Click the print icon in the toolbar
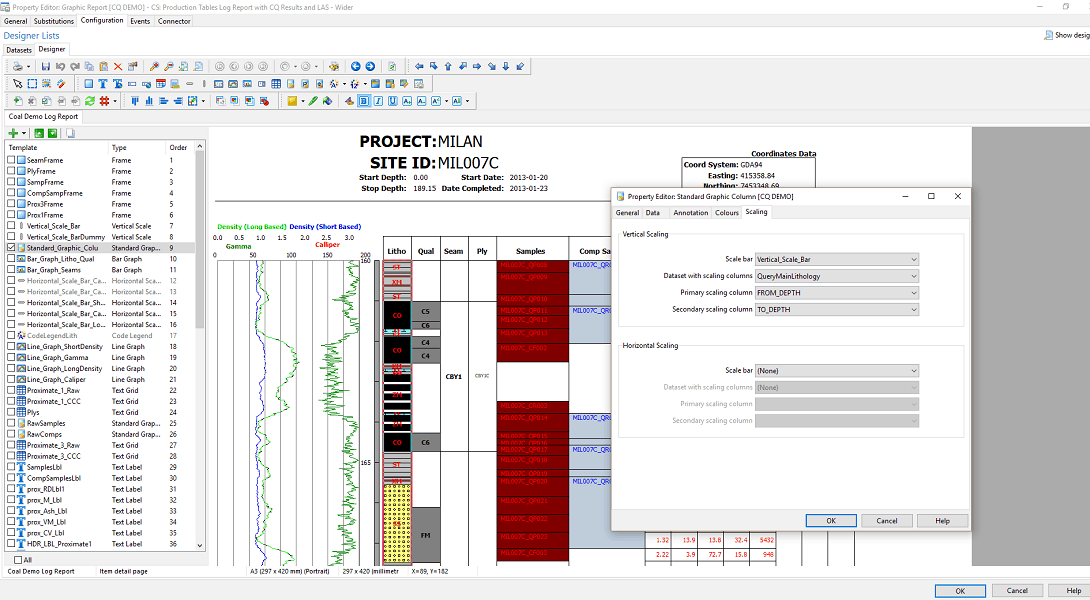 (17, 66)
